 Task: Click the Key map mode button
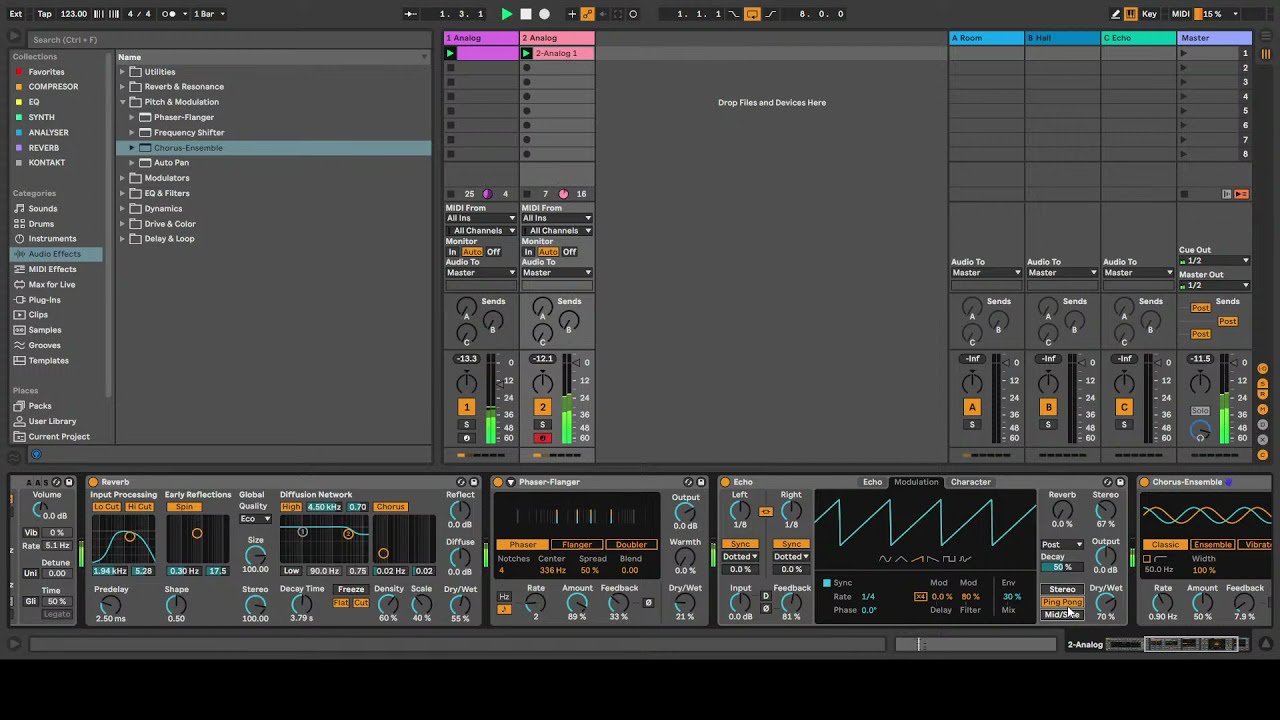pyautogui.click(x=1150, y=14)
